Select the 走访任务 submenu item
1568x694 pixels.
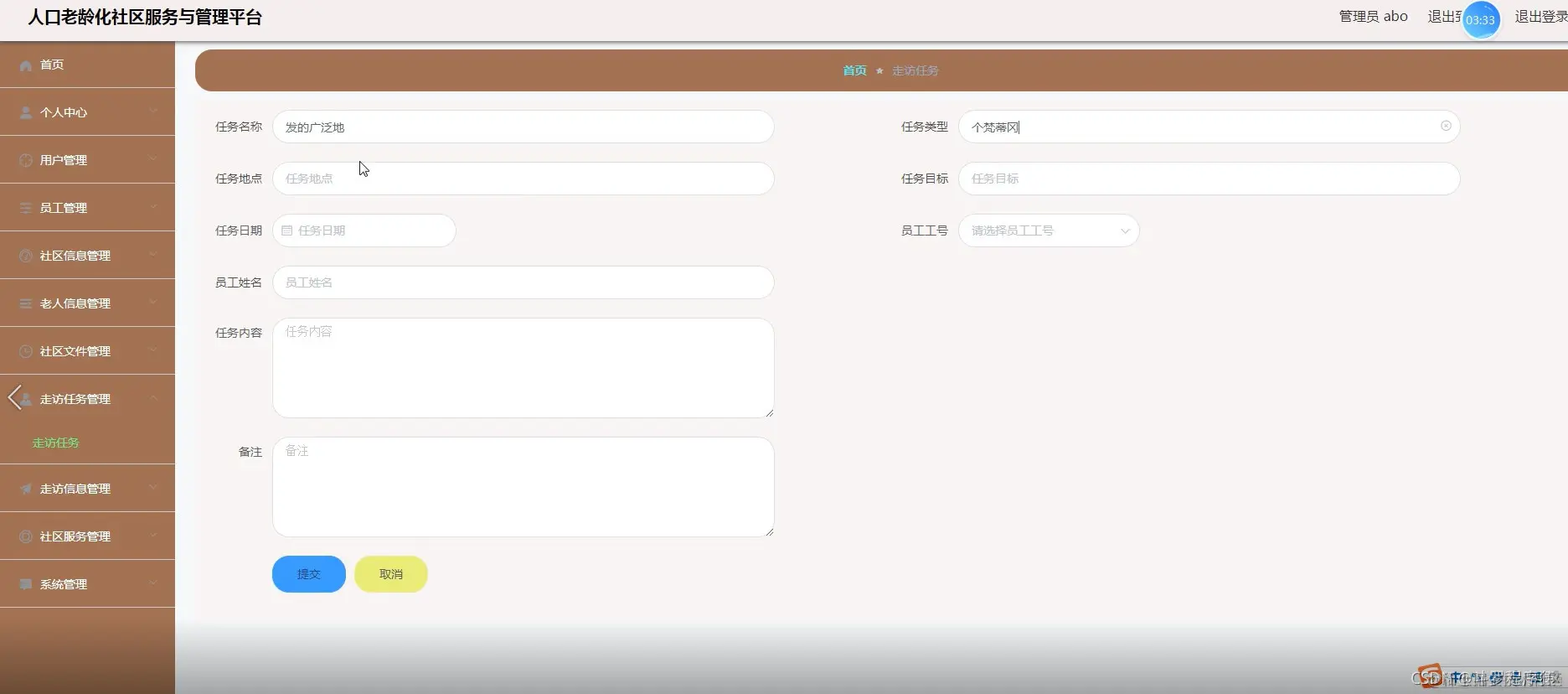click(x=56, y=443)
